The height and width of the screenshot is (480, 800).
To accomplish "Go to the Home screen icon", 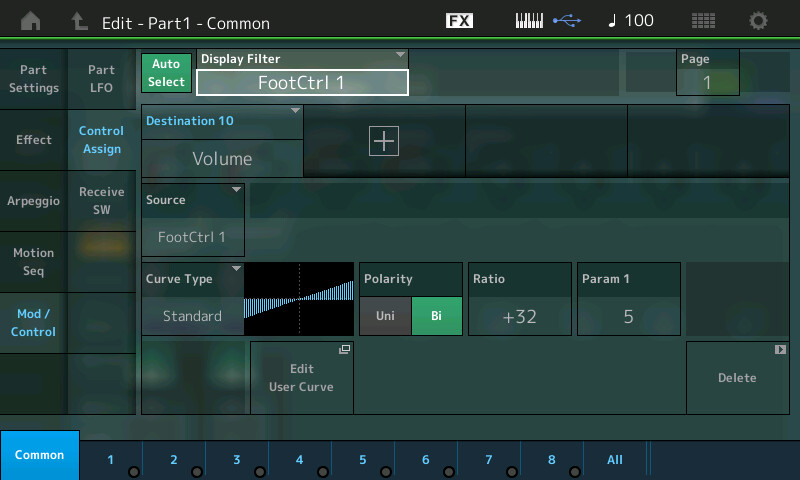I will point(31,21).
